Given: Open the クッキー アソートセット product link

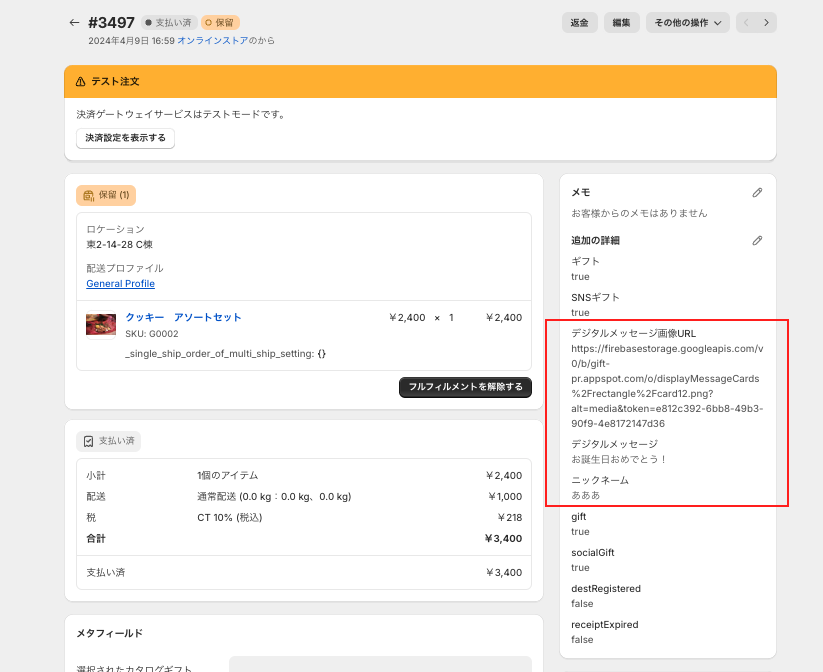Looking at the screenshot, I should tap(183, 317).
